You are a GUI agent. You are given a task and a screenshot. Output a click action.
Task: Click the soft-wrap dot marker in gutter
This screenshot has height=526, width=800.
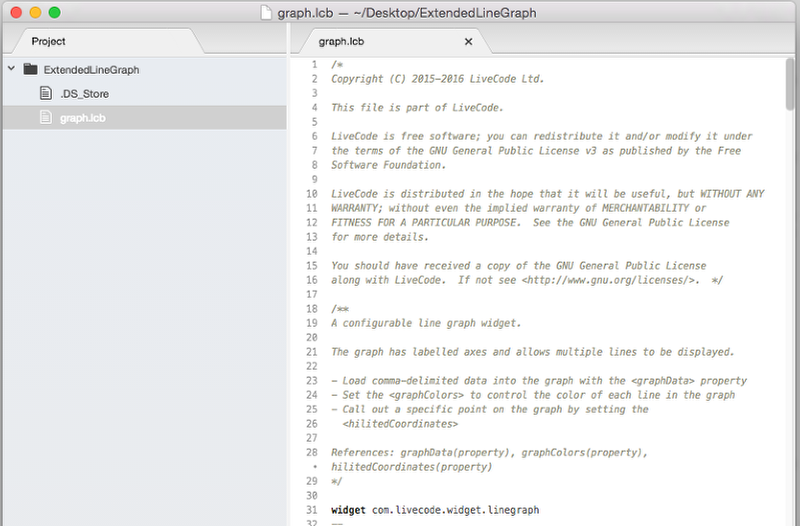point(315,467)
